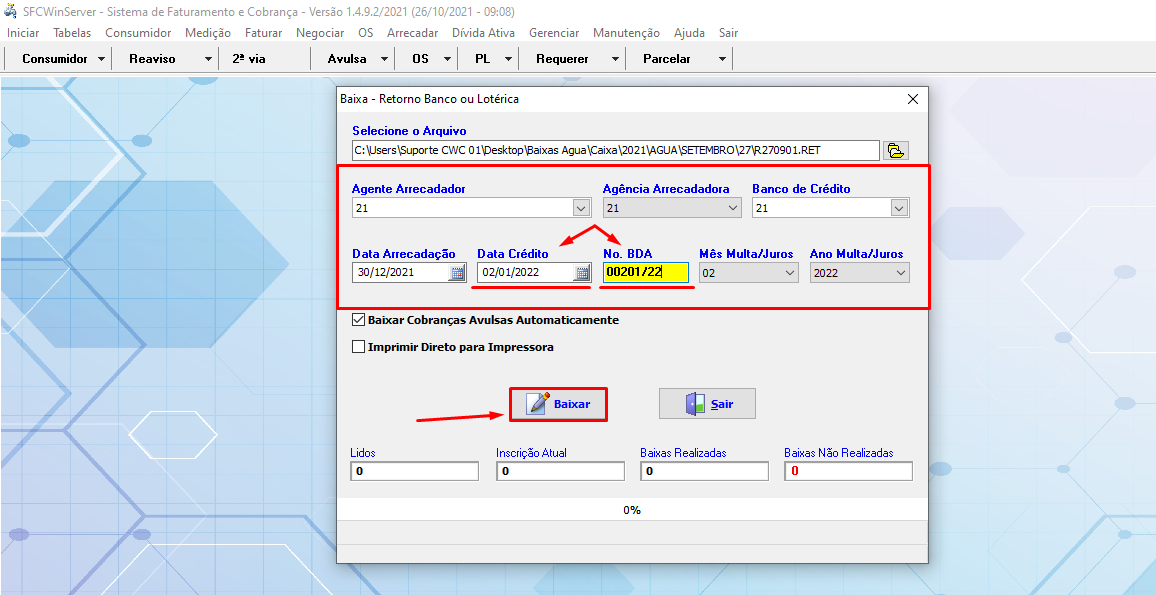This screenshot has width=1156, height=595.
Task: Open the Dívida Ativa menu
Action: click(483, 33)
